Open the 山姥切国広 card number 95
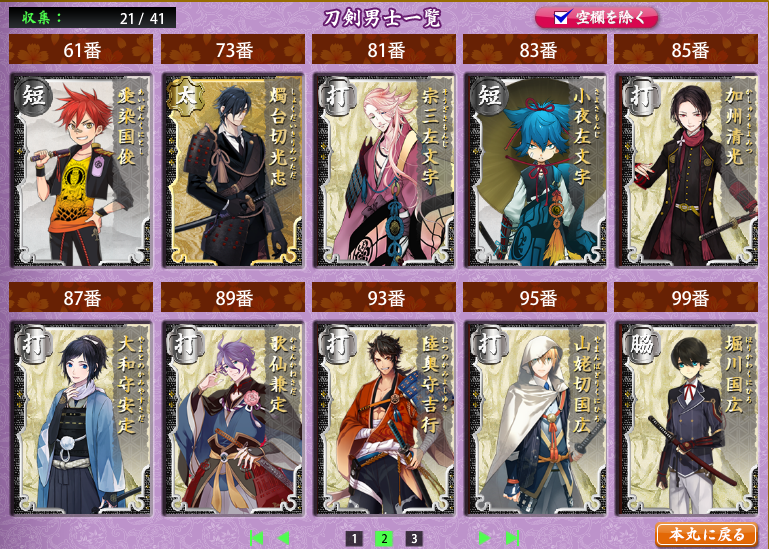 pyautogui.click(x=535, y=418)
